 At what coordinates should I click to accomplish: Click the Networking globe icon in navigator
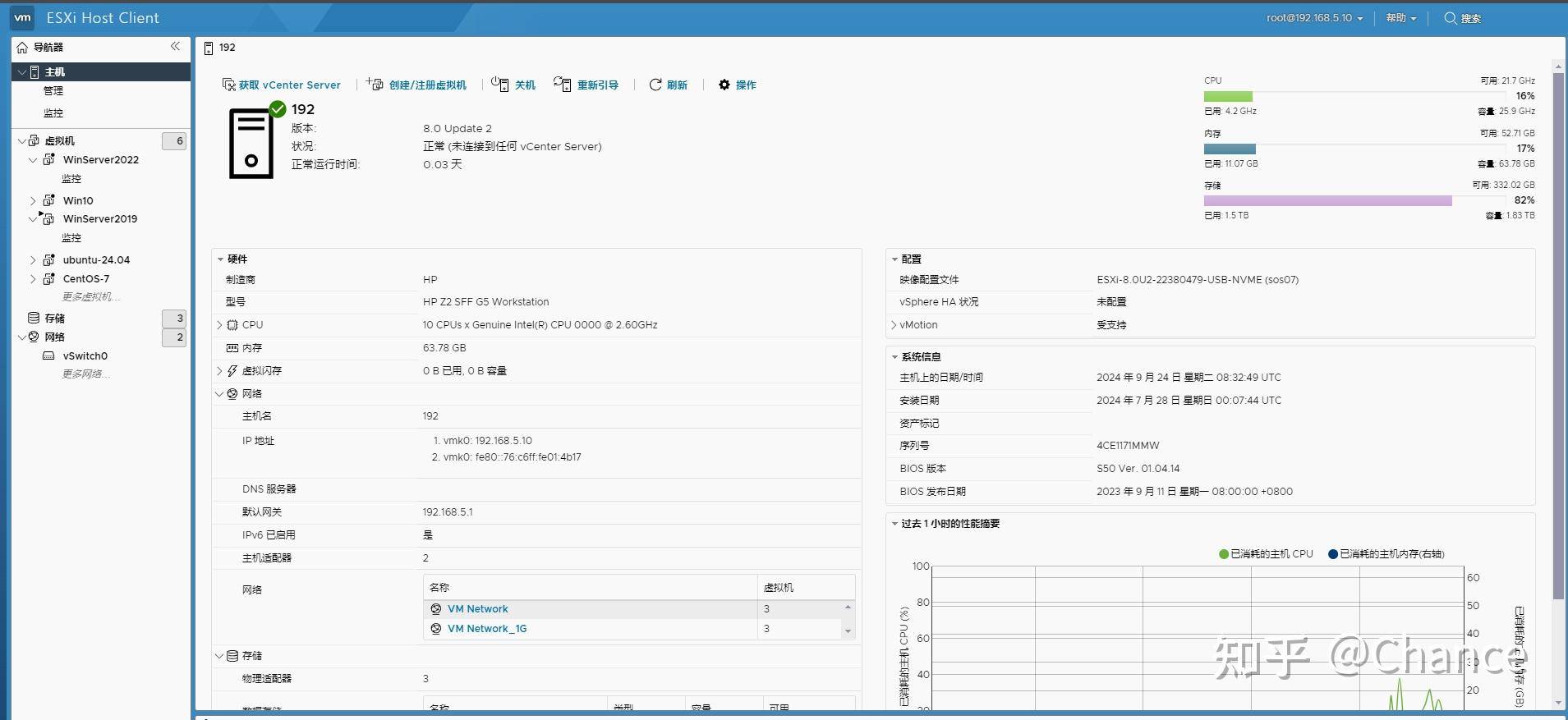tap(34, 337)
